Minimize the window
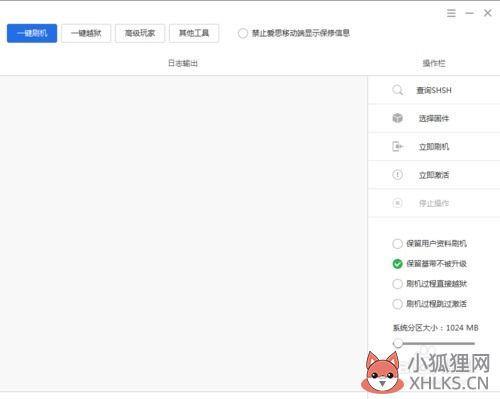This screenshot has width=500, height=399. point(470,13)
